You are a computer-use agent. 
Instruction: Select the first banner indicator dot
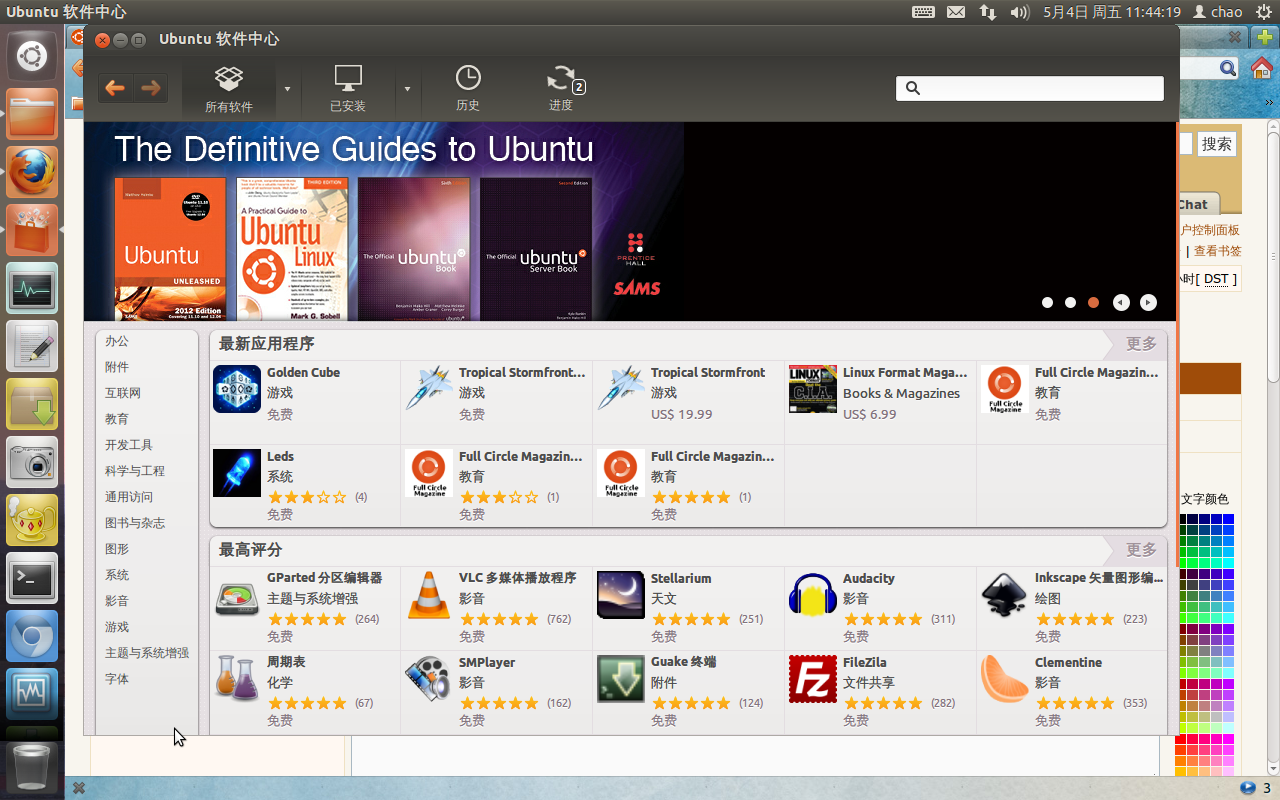1047,302
